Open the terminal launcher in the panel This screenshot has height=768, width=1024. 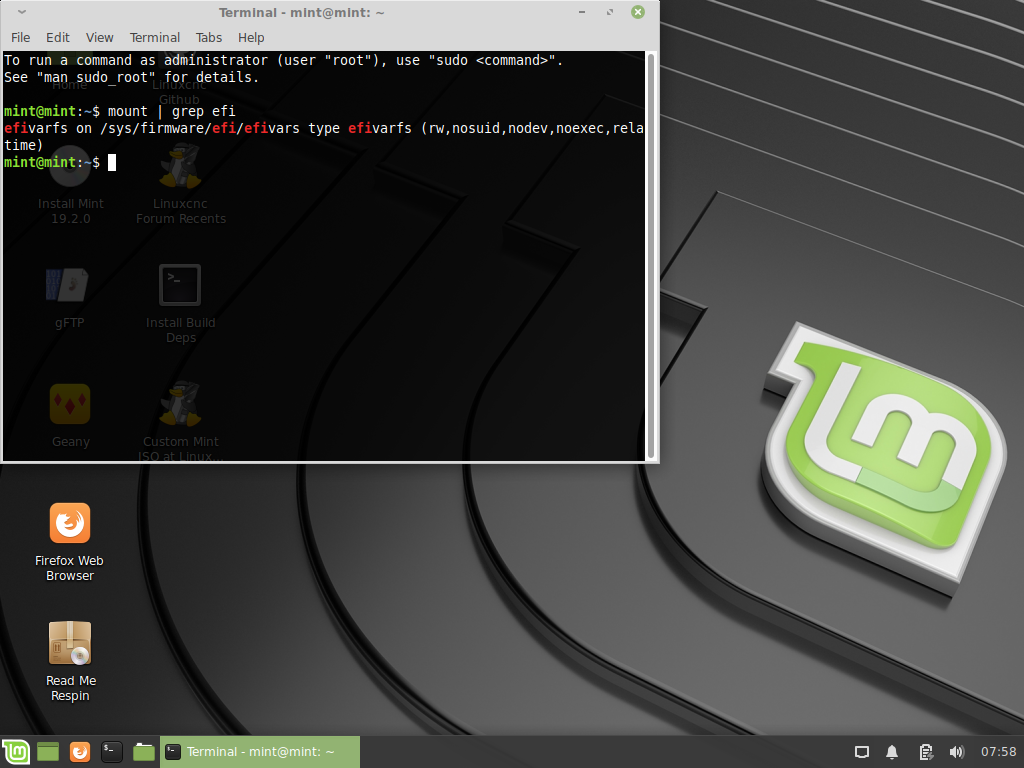[x=112, y=752]
